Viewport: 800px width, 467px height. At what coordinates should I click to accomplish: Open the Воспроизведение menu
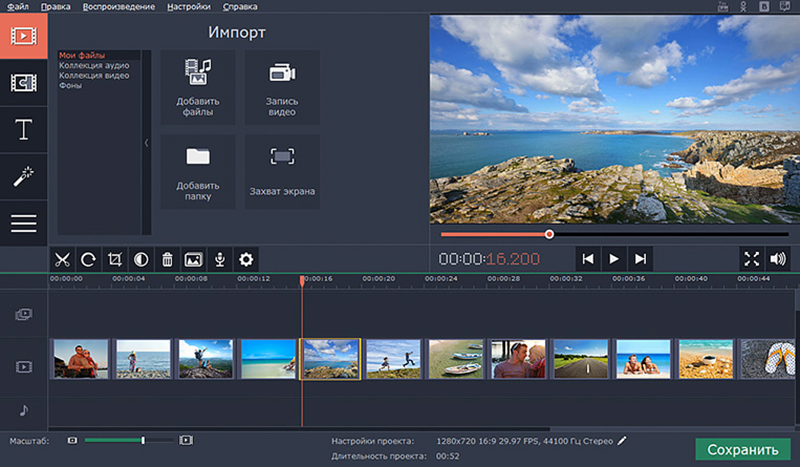tap(118, 7)
